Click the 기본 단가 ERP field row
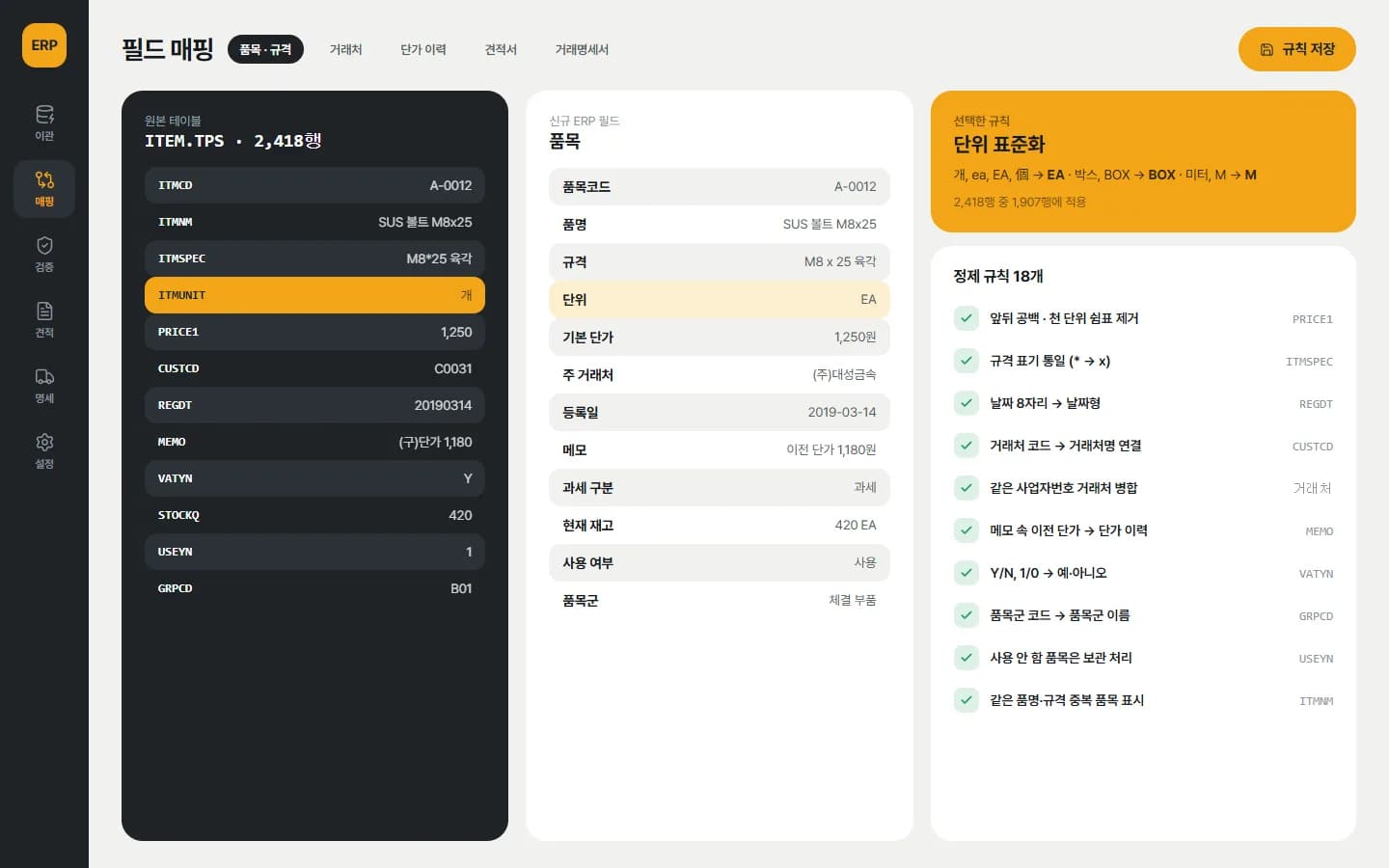Screen dimensions: 1389x868 tap(720, 337)
